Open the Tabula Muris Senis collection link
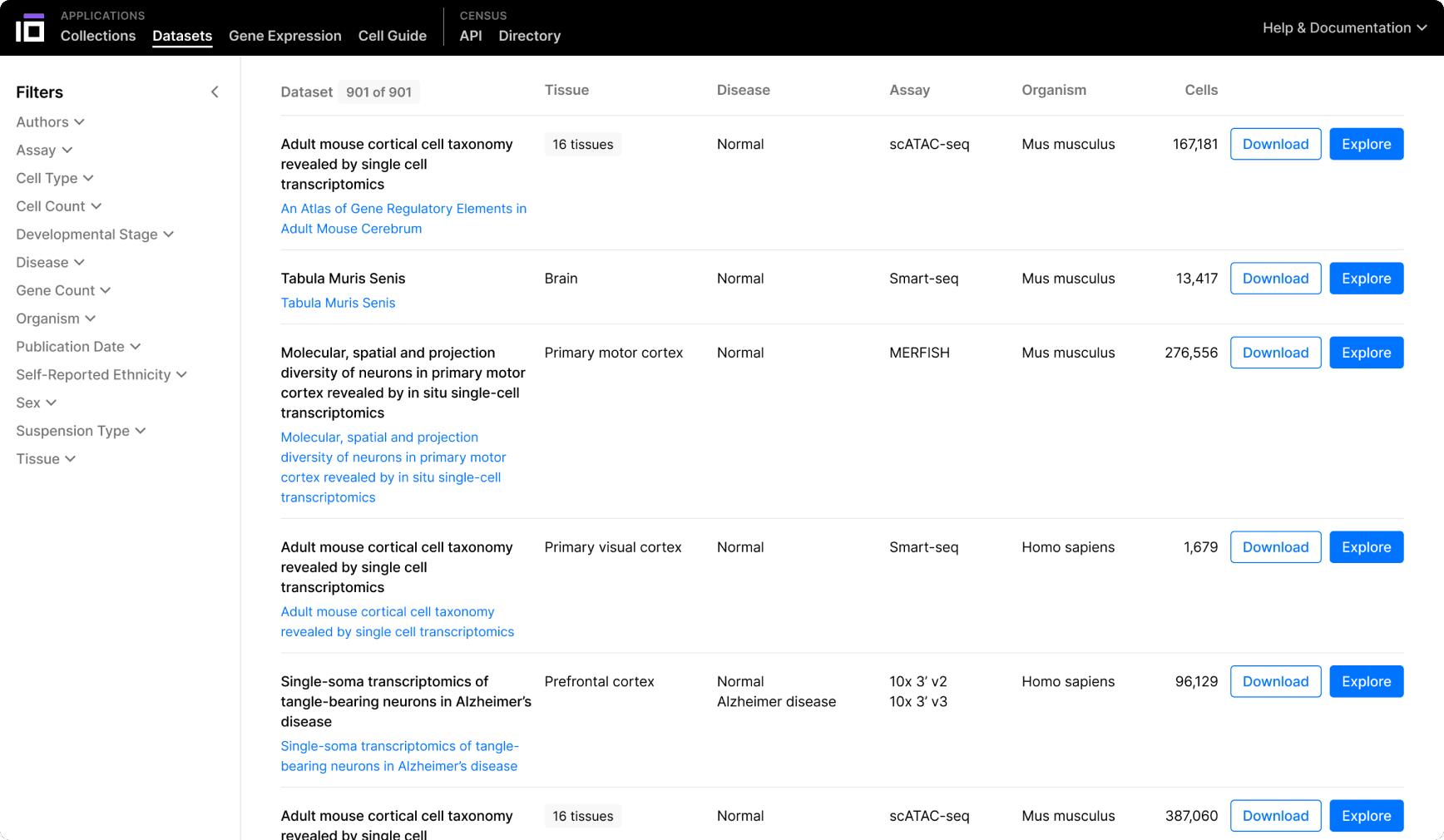 (338, 303)
